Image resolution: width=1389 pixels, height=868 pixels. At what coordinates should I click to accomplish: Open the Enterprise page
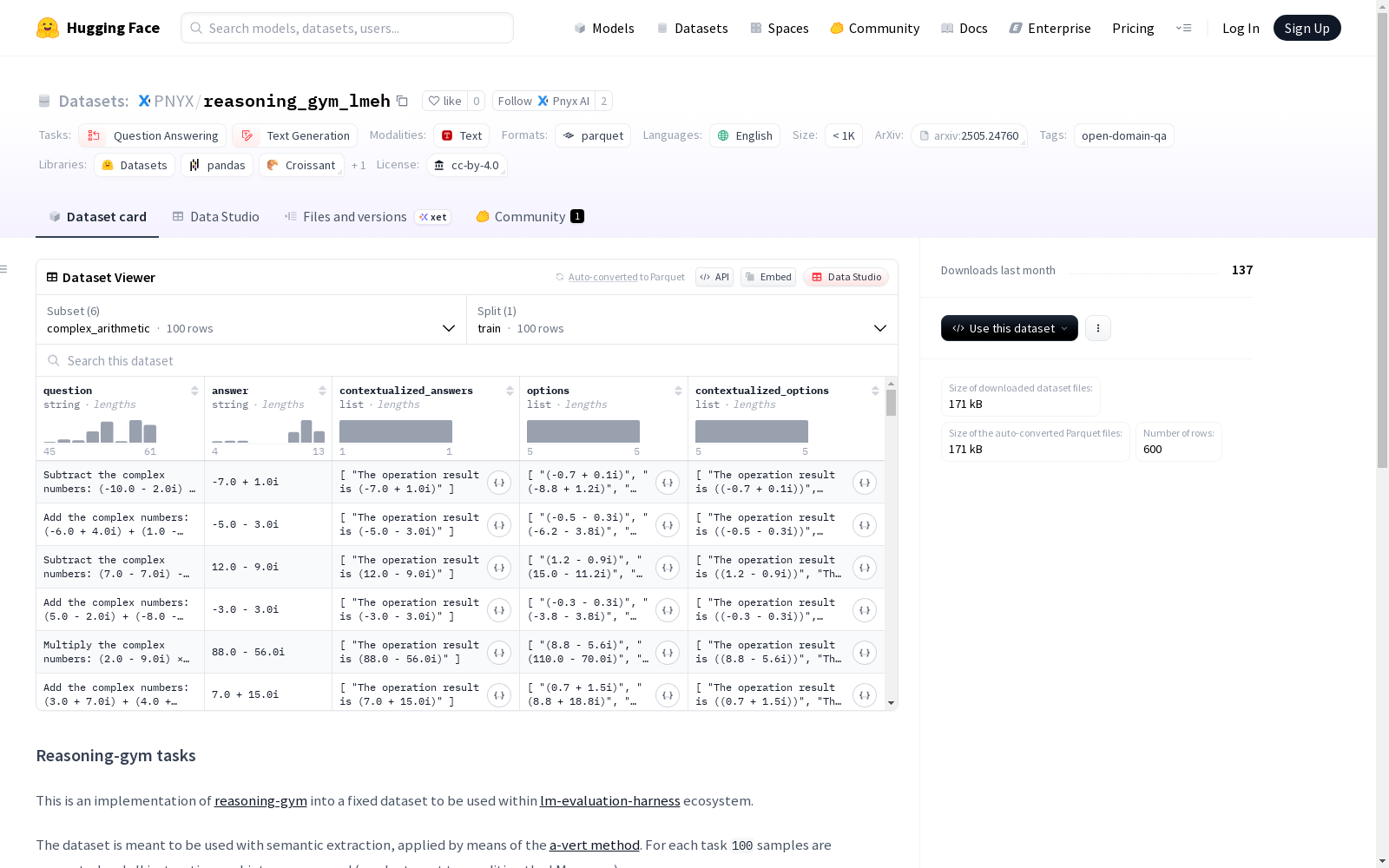tap(1050, 28)
